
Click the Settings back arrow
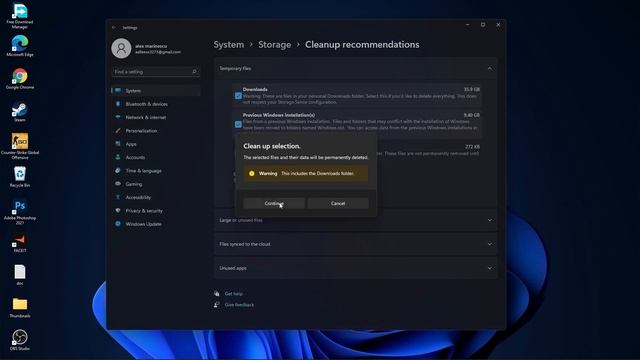[x=113, y=27]
